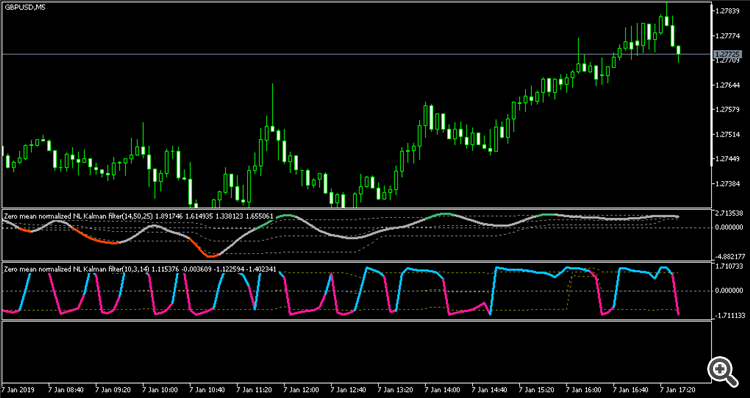Click the 1.27774 price scale label

coord(728,36)
